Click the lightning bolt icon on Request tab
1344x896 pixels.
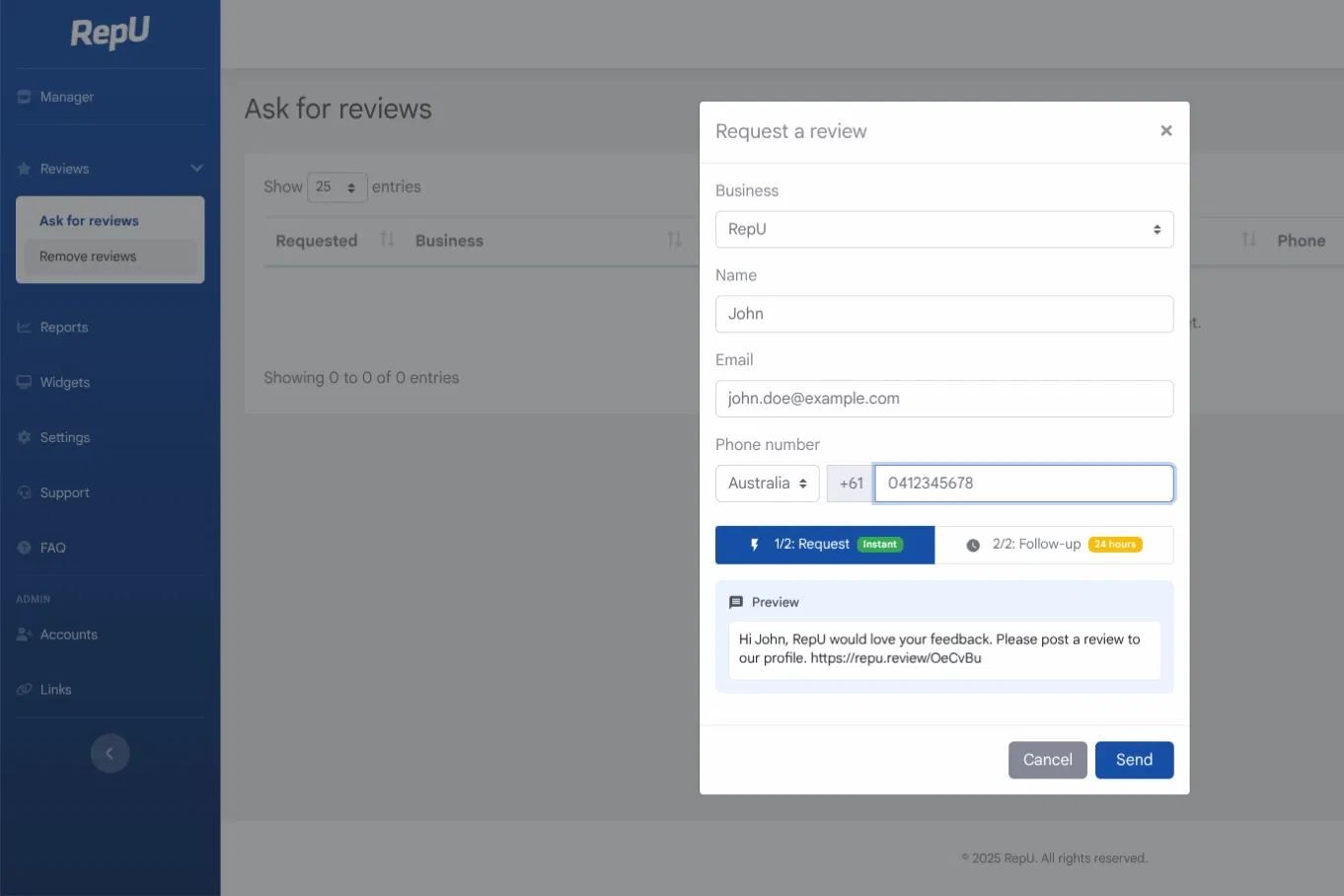pos(755,545)
